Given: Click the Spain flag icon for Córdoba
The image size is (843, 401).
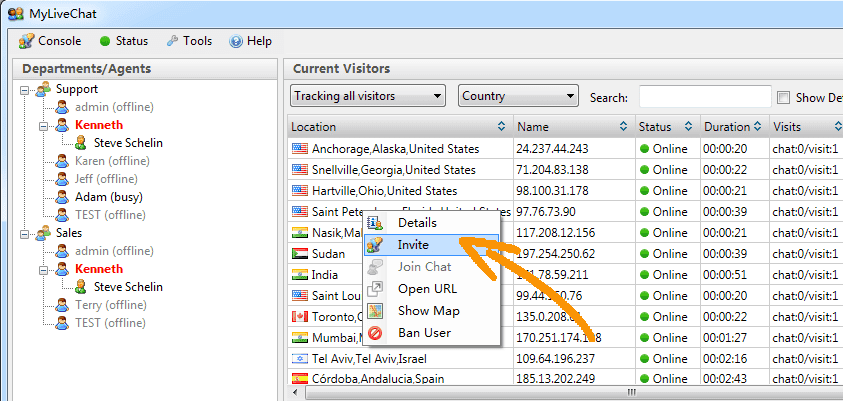Looking at the screenshot, I should coord(299,380).
